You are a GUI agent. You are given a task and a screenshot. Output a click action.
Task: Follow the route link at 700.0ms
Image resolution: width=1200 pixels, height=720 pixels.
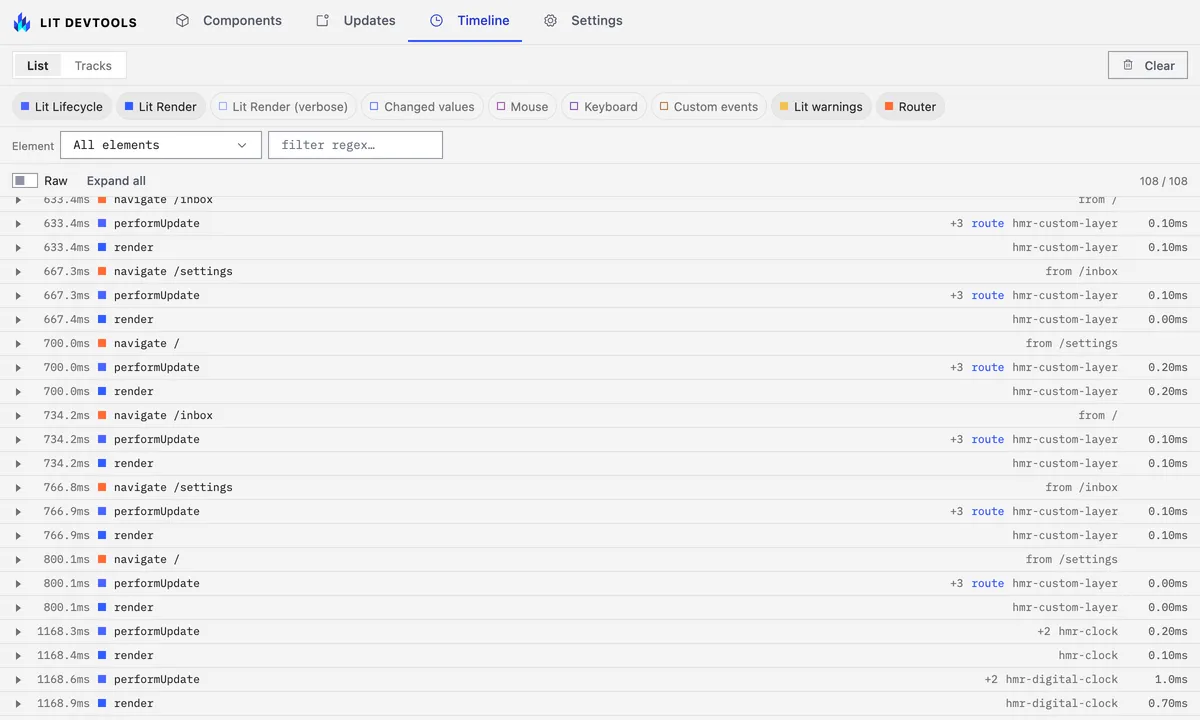coord(988,367)
